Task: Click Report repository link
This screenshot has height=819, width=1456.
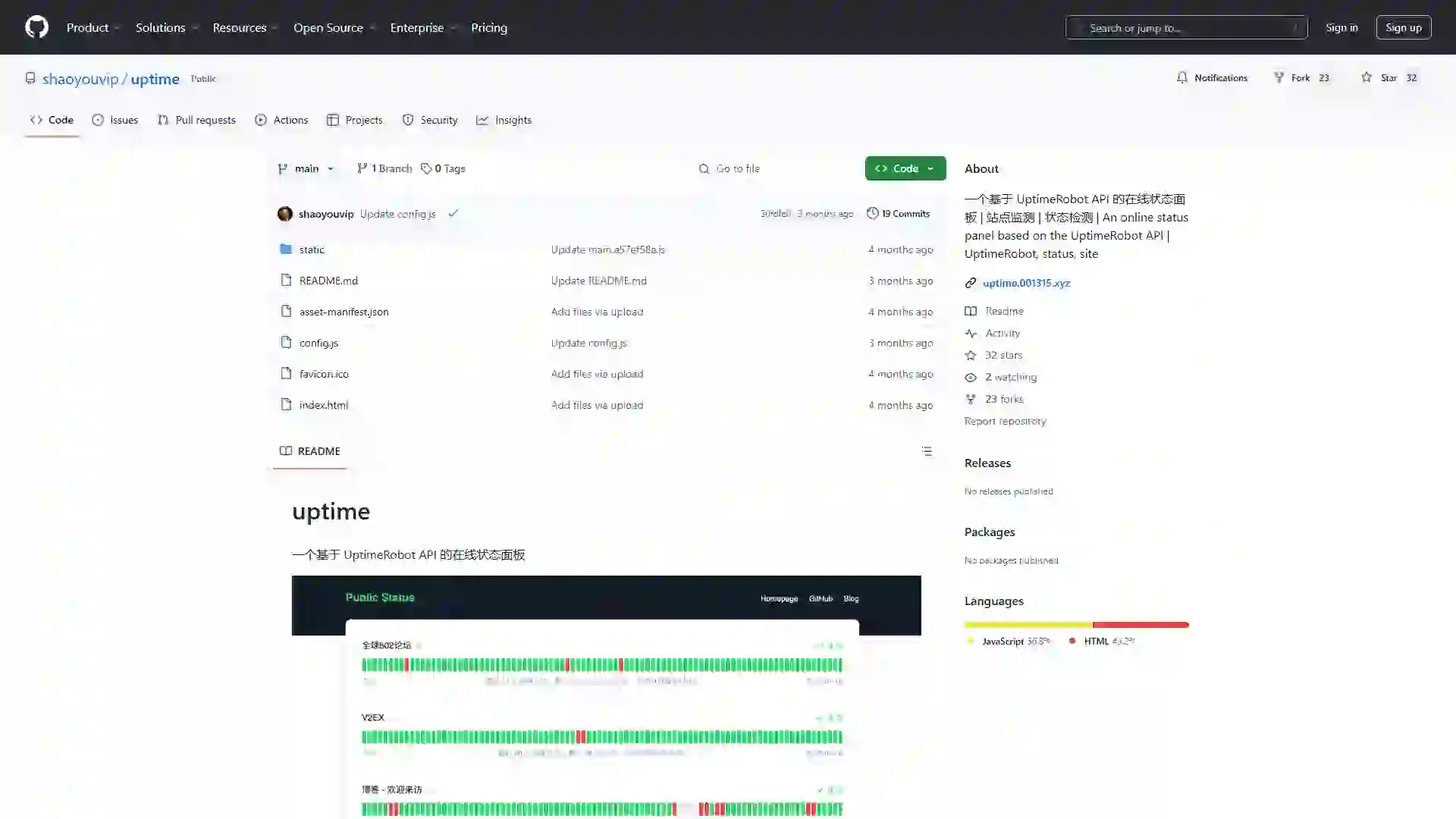Action: [x=1005, y=421]
